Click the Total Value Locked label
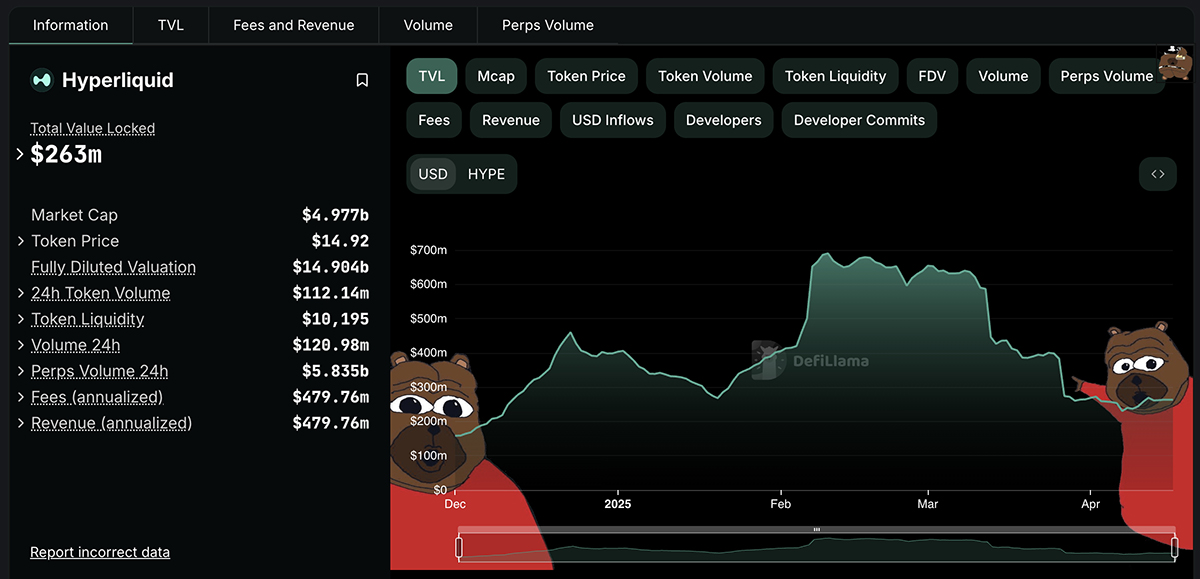Image resolution: width=1200 pixels, height=579 pixels. click(x=93, y=128)
